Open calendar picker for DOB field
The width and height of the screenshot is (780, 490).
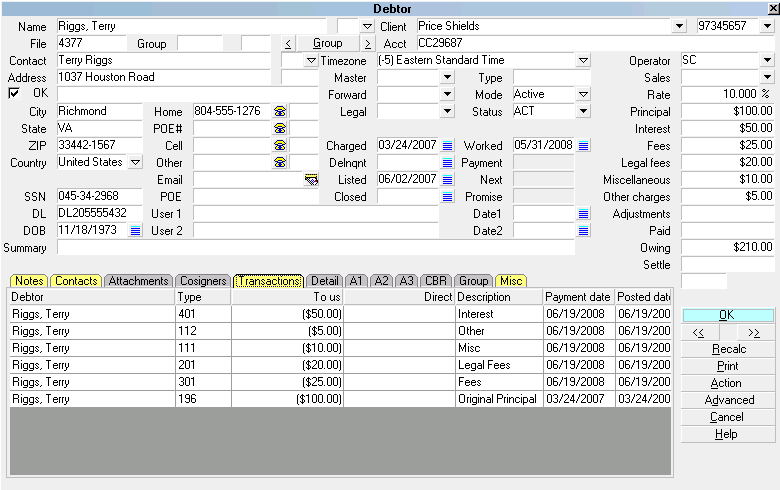(x=135, y=231)
